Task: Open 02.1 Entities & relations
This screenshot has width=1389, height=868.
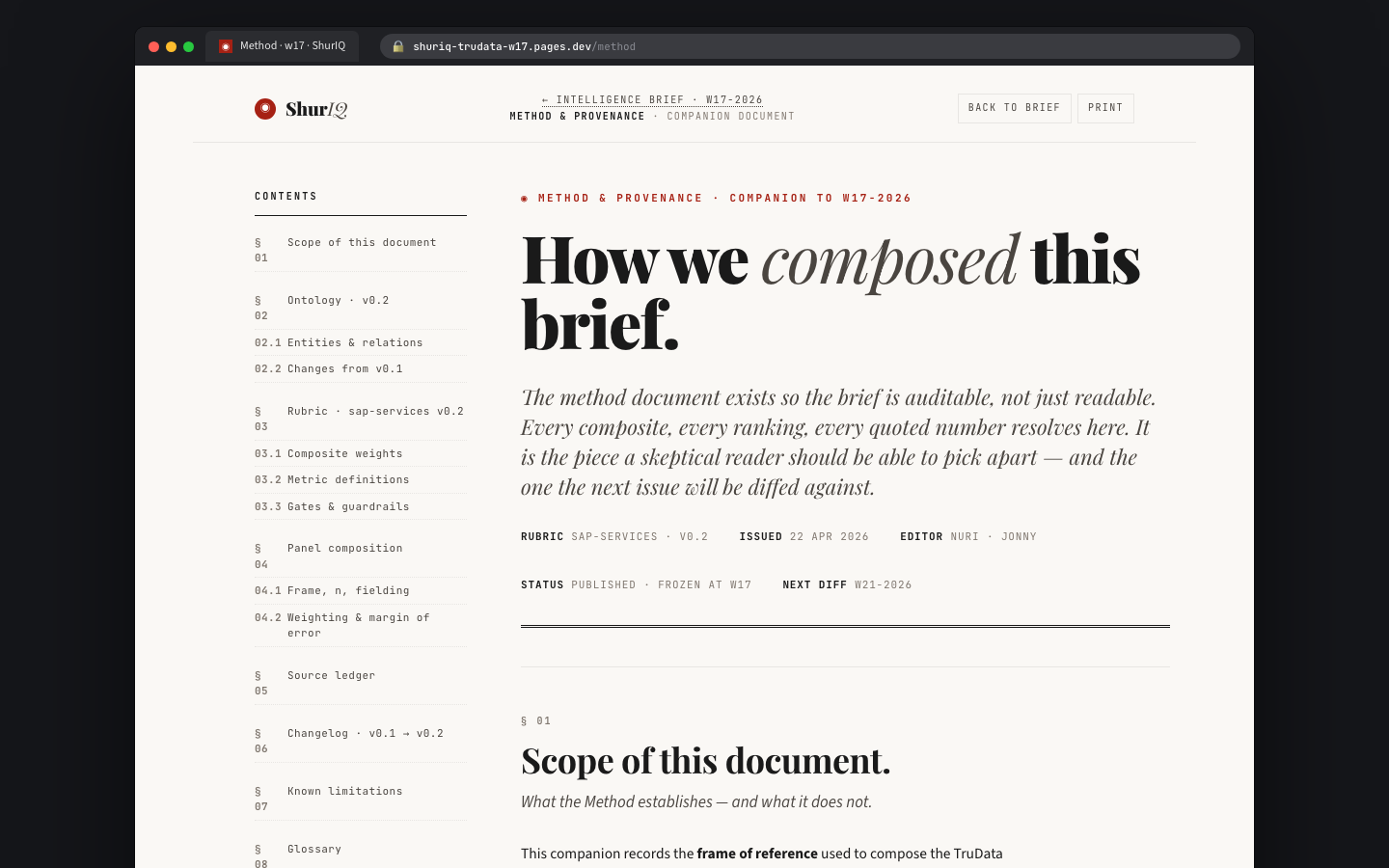Action: coord(339,342)
